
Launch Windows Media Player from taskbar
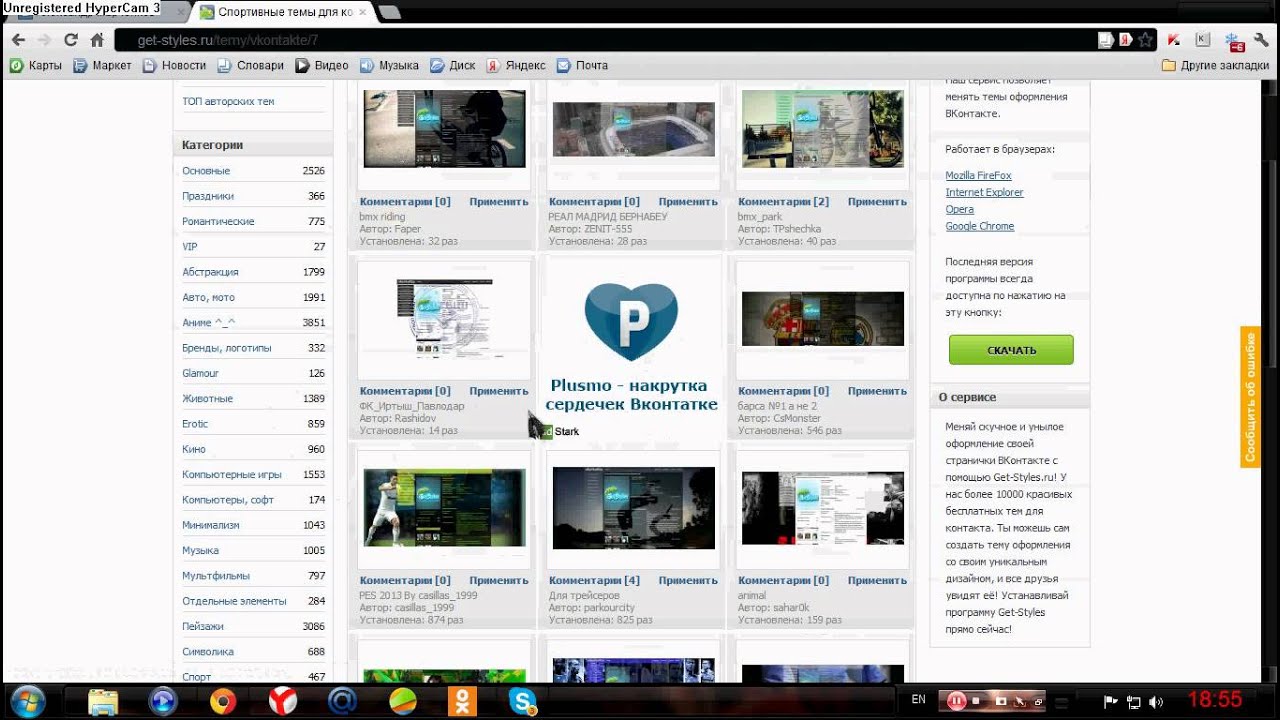coord(163,701)
